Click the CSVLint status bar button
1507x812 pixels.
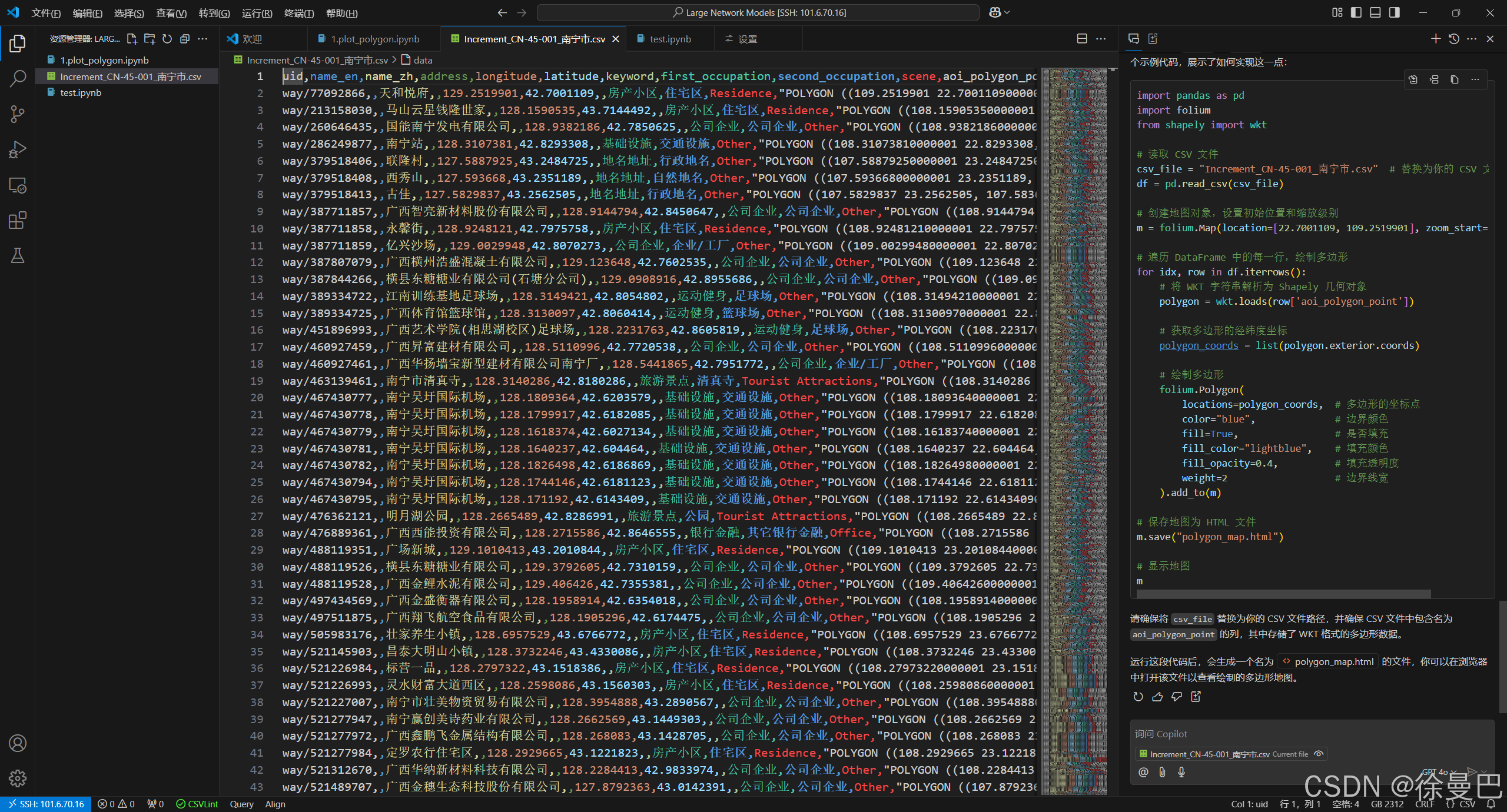click(x=197, y=804)
